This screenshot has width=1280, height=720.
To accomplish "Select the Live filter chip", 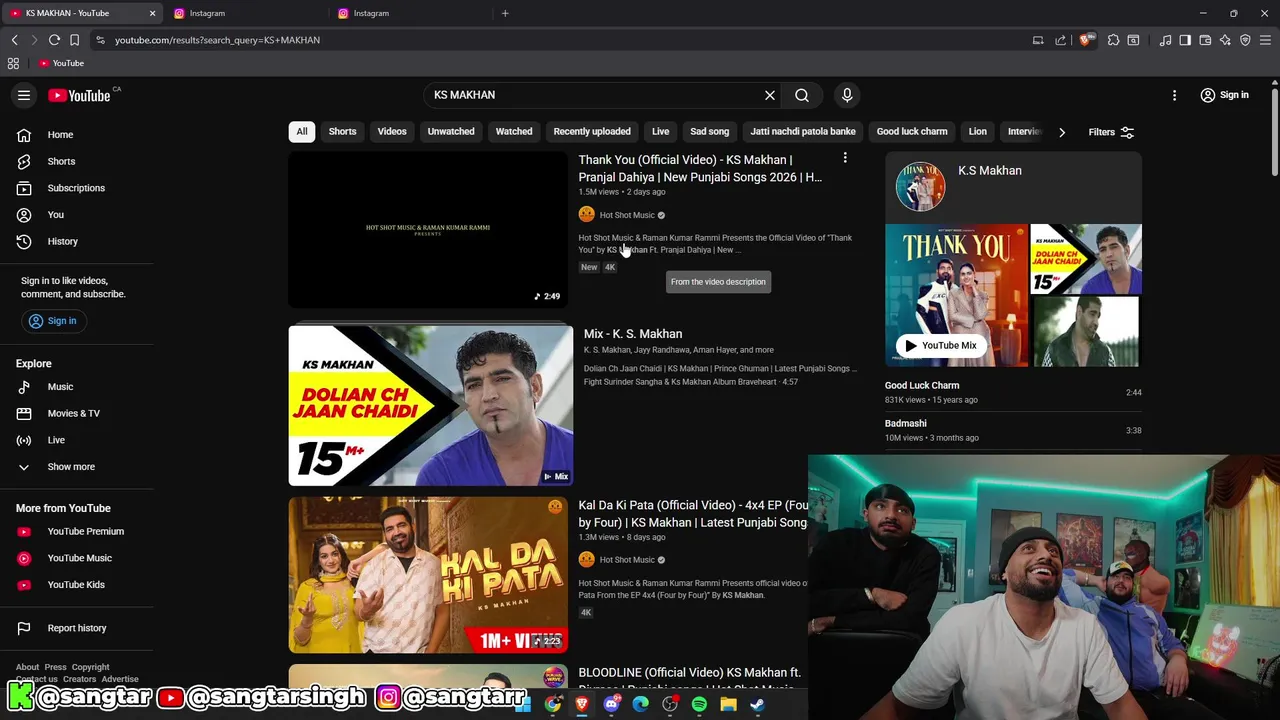I will click(x=661, y=131).
